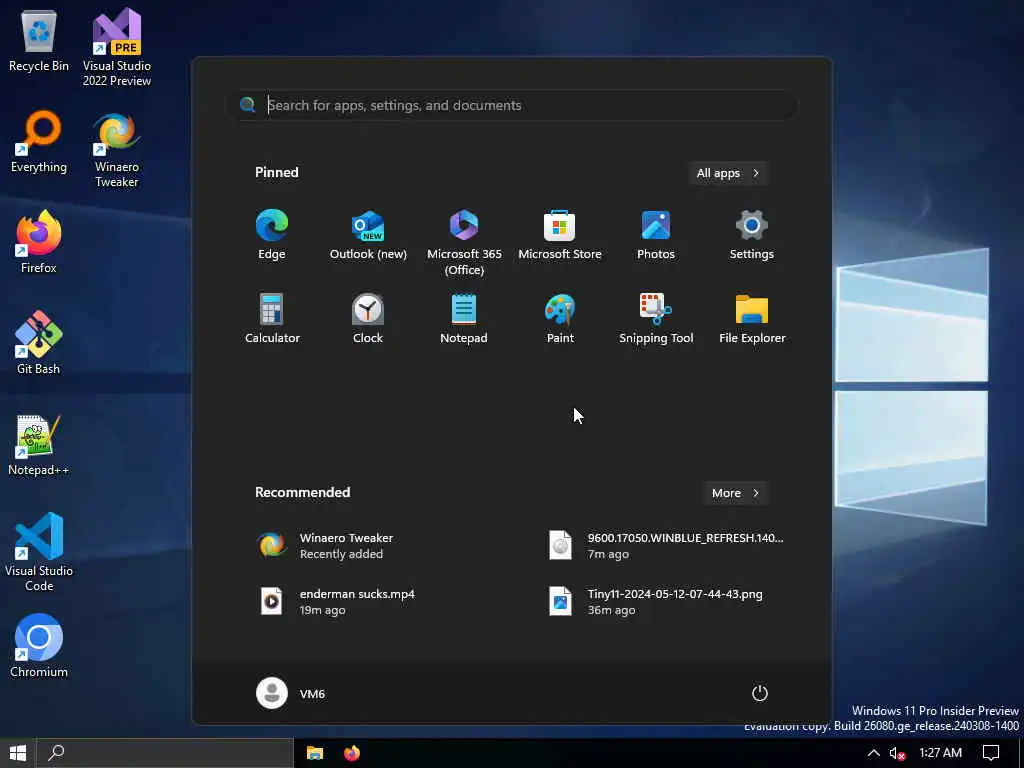
Task: Show More recommended items
Action: [735, 493]
